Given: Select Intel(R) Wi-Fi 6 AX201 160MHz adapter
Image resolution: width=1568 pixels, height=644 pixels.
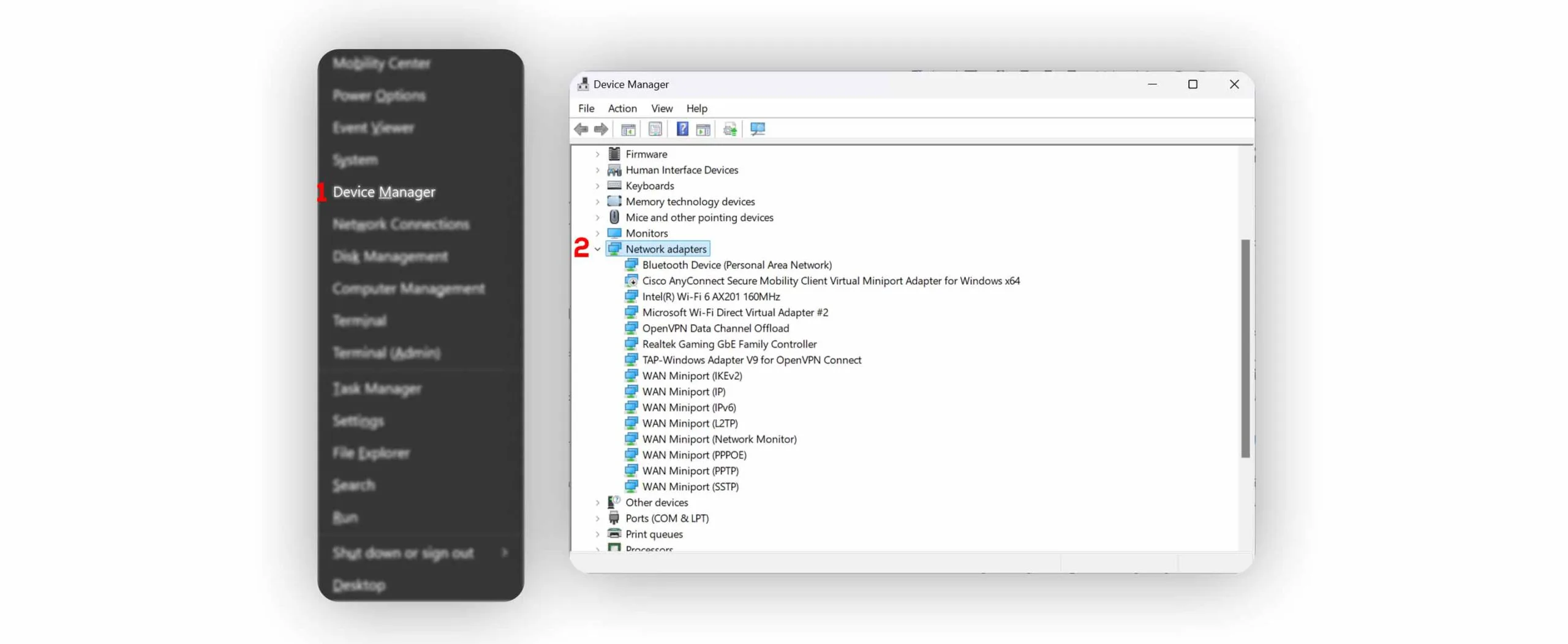Looking at the screenshot, I should [x=710, y=297].
